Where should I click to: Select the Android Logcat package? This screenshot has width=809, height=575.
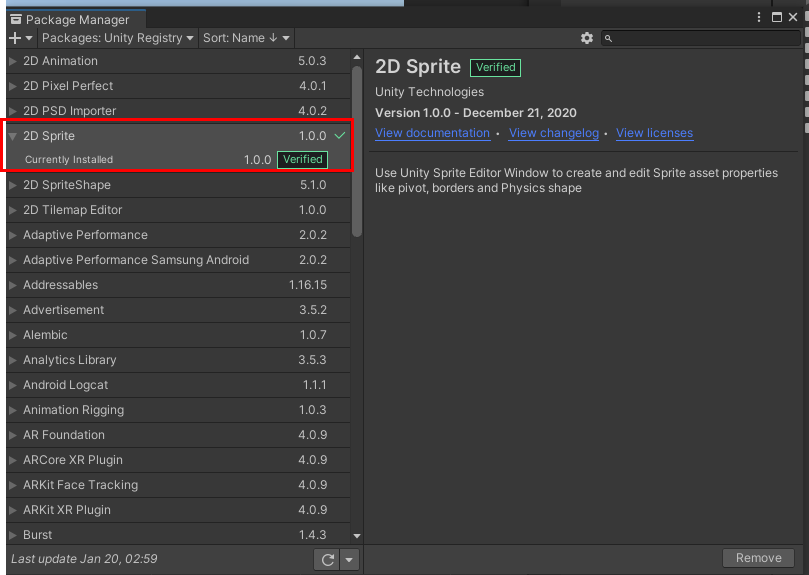click(x=178, y=385)
